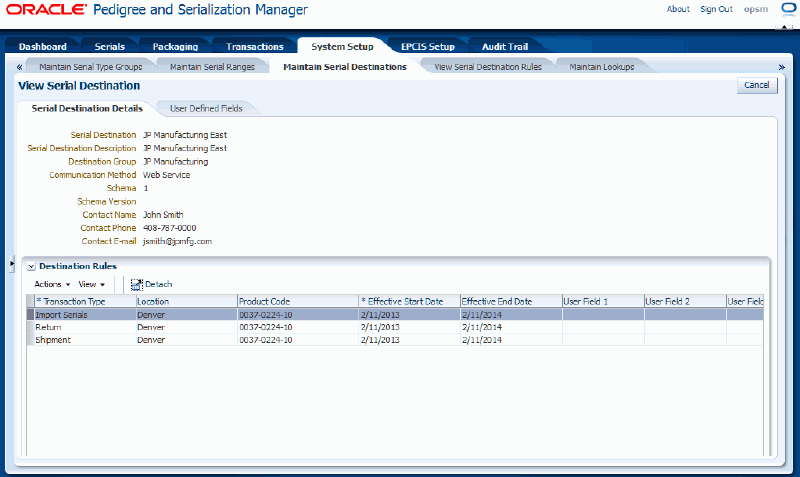Image resolution: width=800 pixels, height=477 pixels.
Task: Select the Import Serials row
Action: click(x=395, y=315)
